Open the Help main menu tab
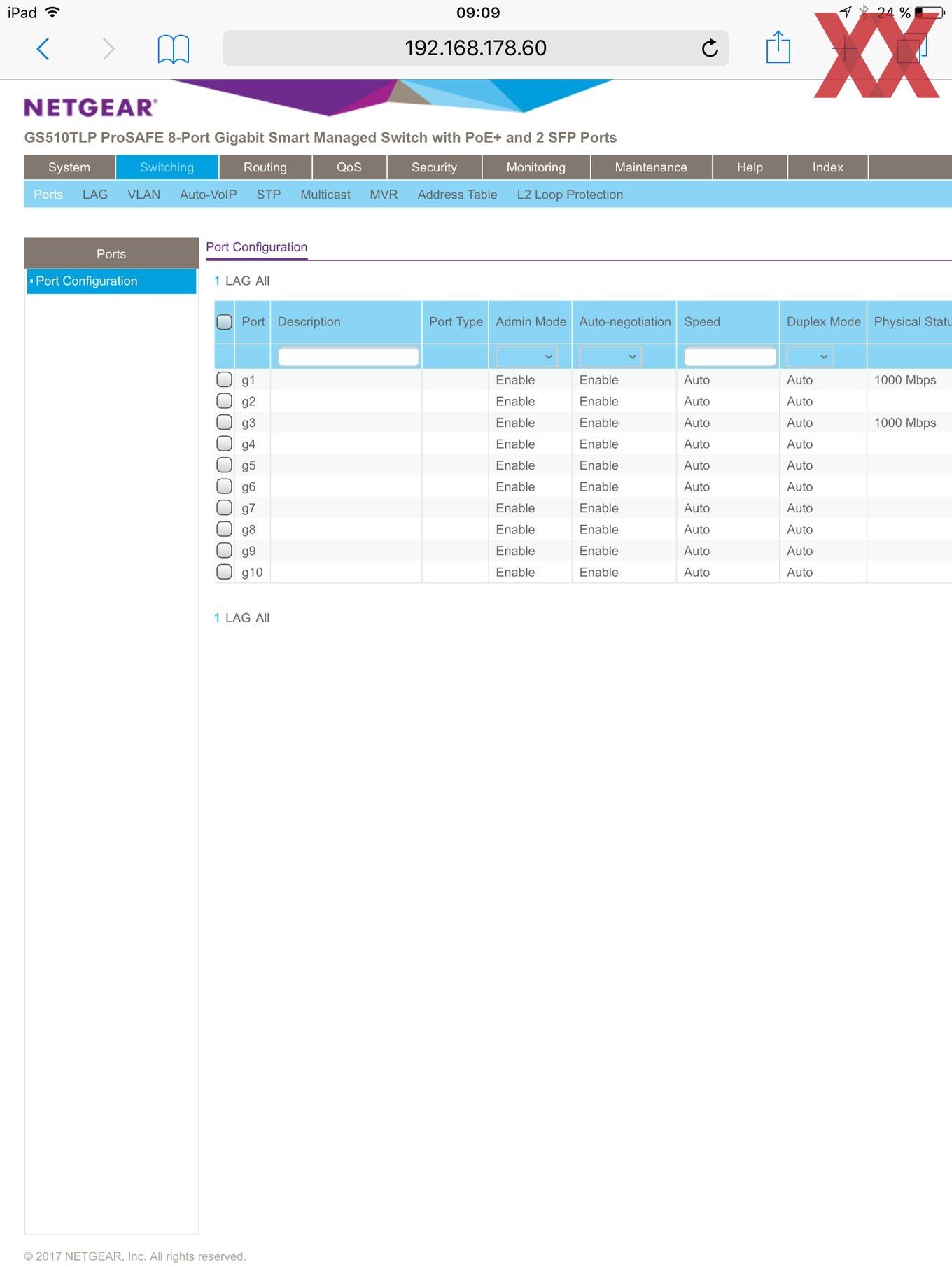 [750, 167]
